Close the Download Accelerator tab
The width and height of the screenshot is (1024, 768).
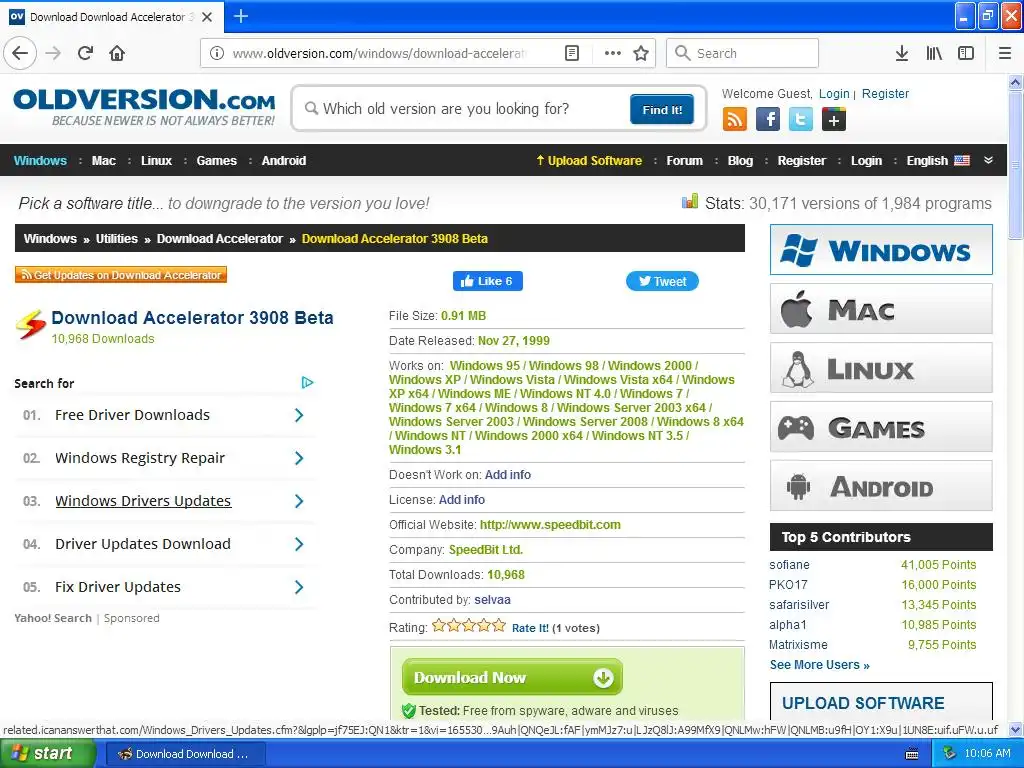207,17
